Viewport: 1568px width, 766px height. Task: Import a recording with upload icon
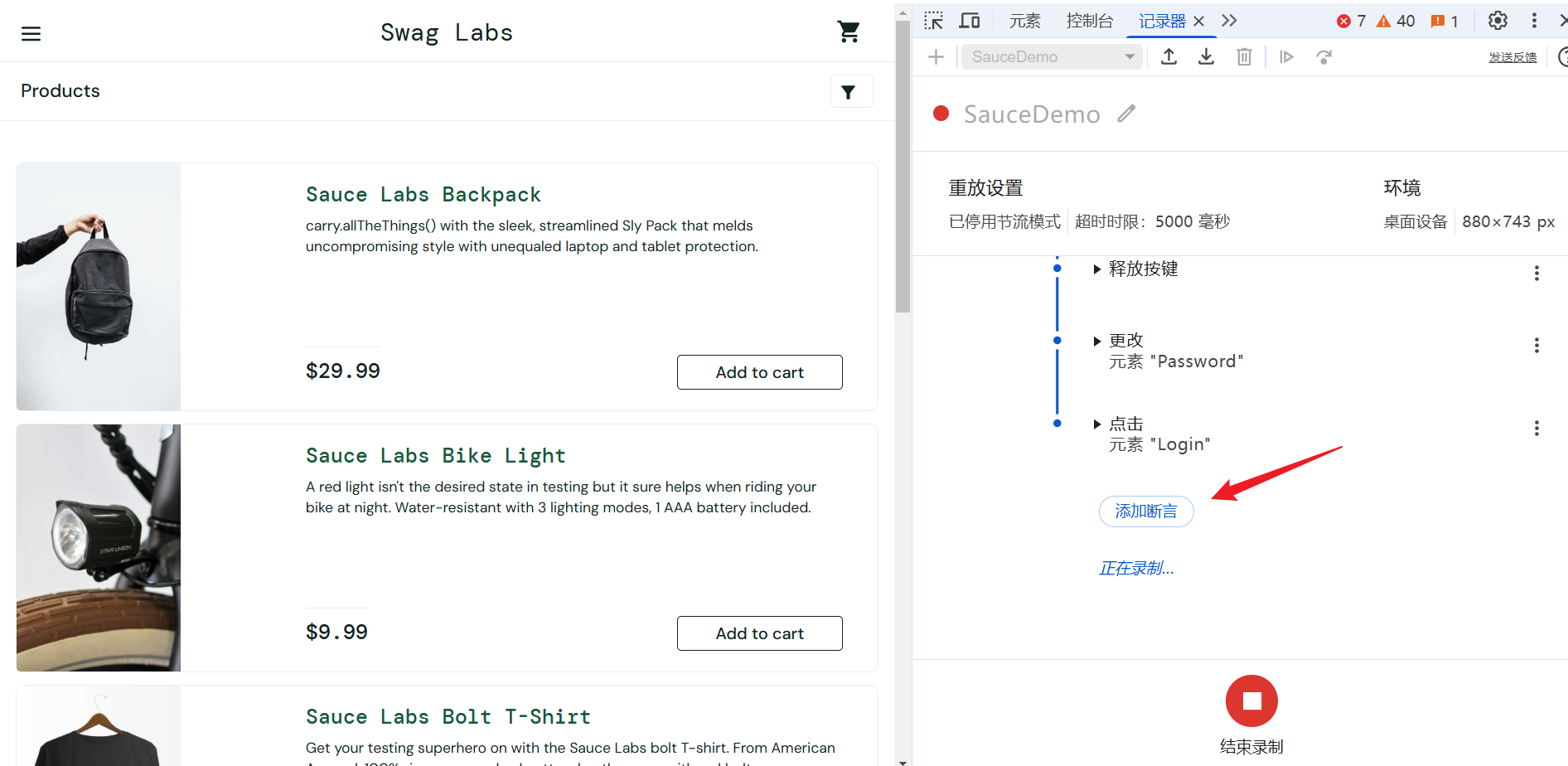pos(1169,56)
